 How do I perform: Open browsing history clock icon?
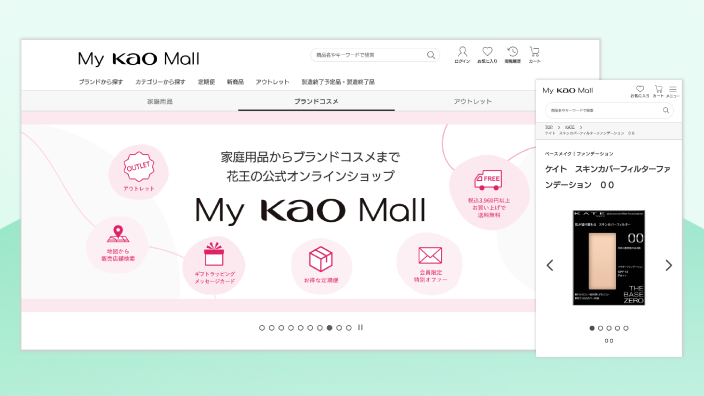pyautogui.click(x=512, y=52)
